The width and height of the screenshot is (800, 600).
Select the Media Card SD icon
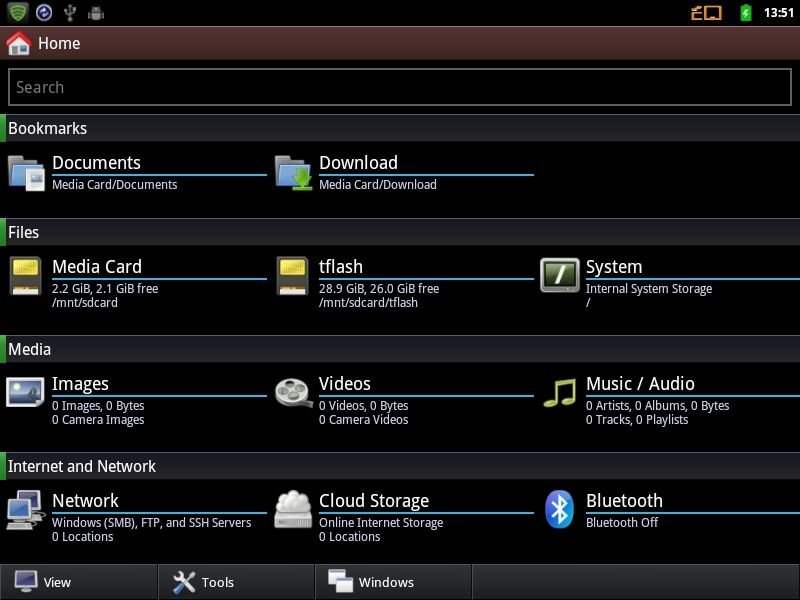pos(26,276)
